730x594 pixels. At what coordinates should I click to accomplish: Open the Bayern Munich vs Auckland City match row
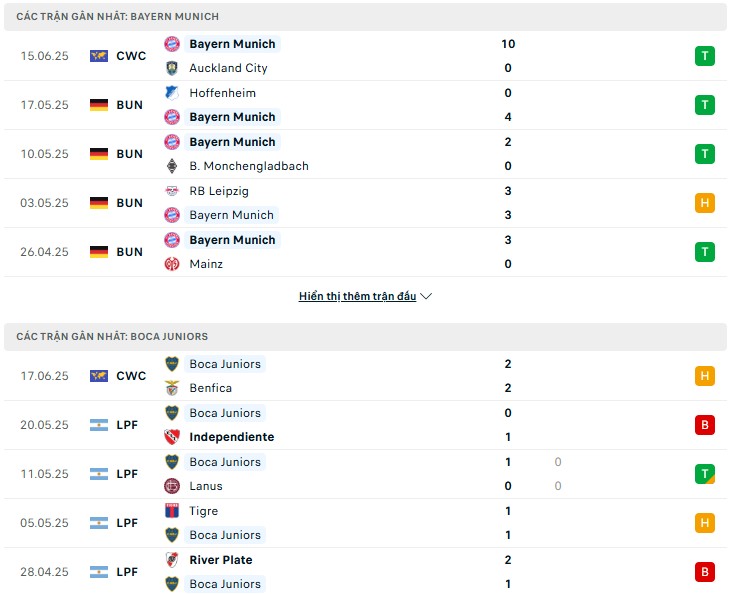365,56
